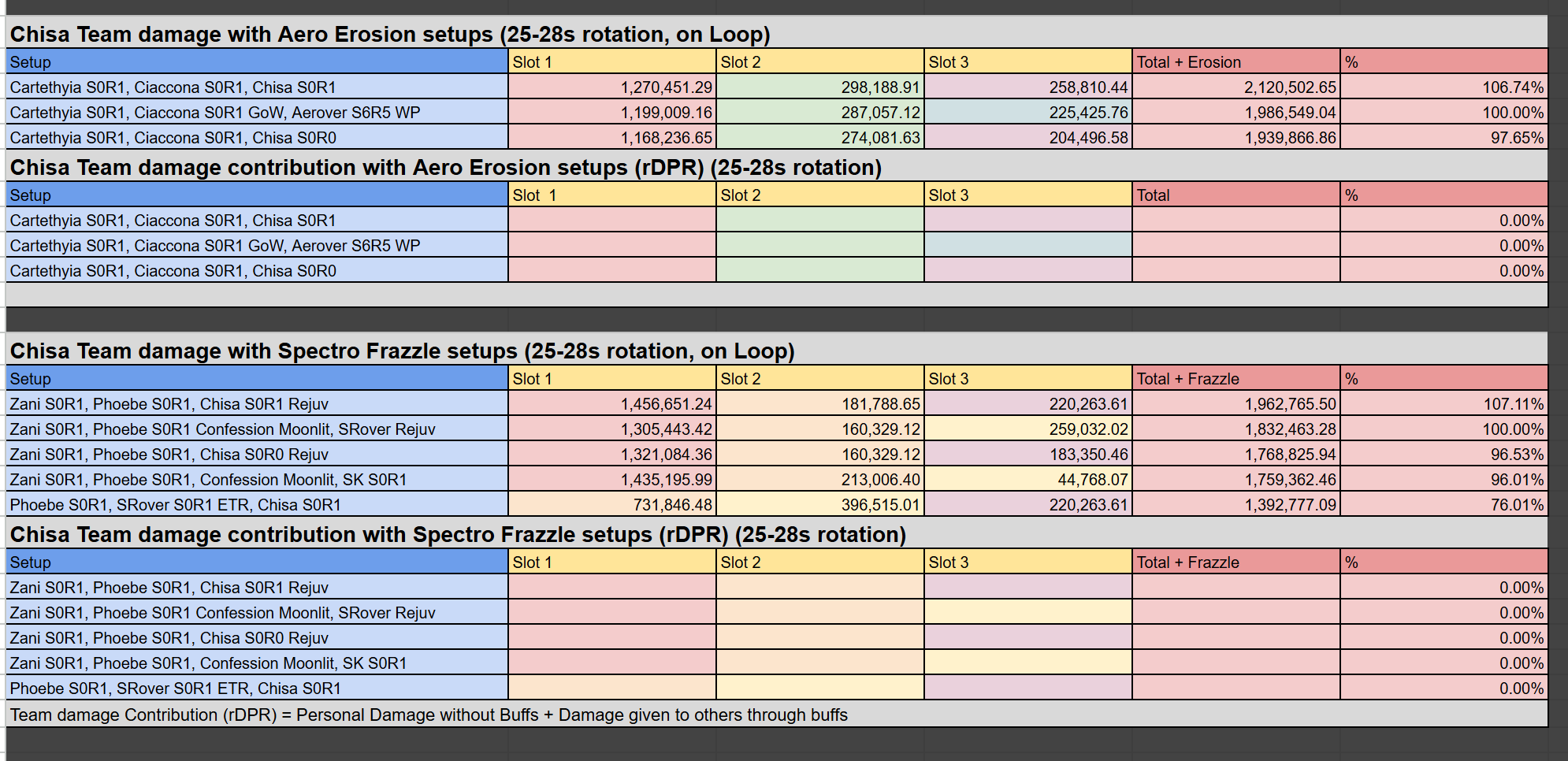The height and width of the screenshot is (761, 1568).
Task: Click the 258,810.44 Slot 3 cell
Action: coord(1028,87)
